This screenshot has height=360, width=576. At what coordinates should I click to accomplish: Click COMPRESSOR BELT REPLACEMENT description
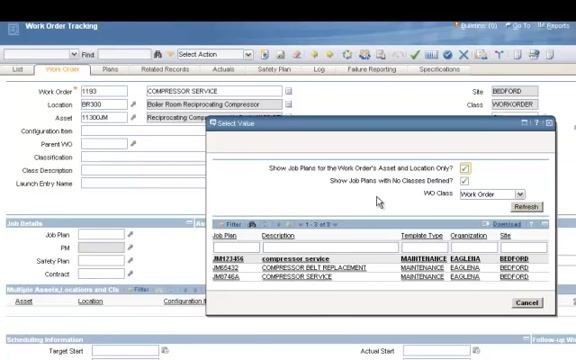[314, 268]
